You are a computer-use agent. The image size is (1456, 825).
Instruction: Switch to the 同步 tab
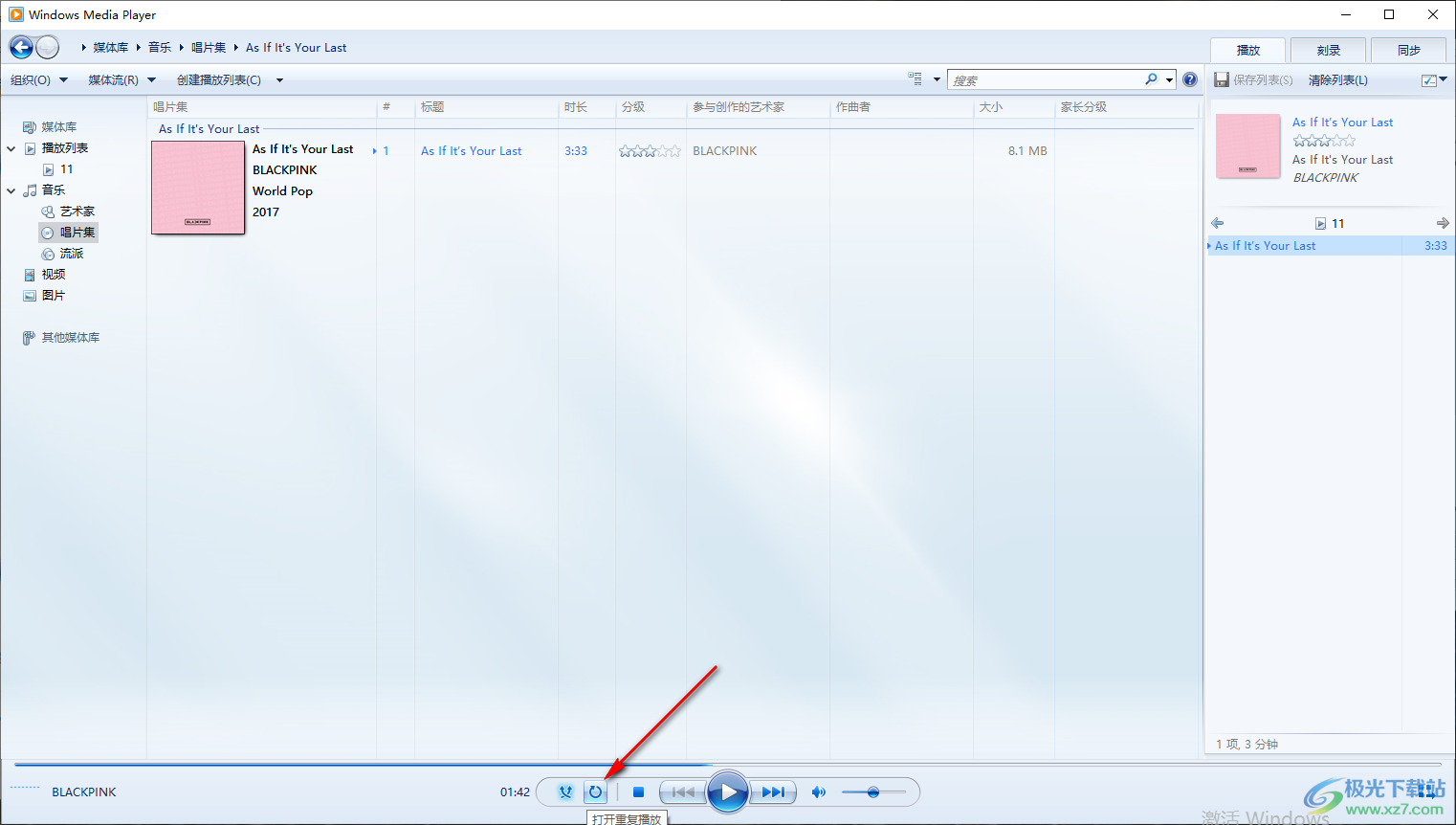click(1408, 50)
